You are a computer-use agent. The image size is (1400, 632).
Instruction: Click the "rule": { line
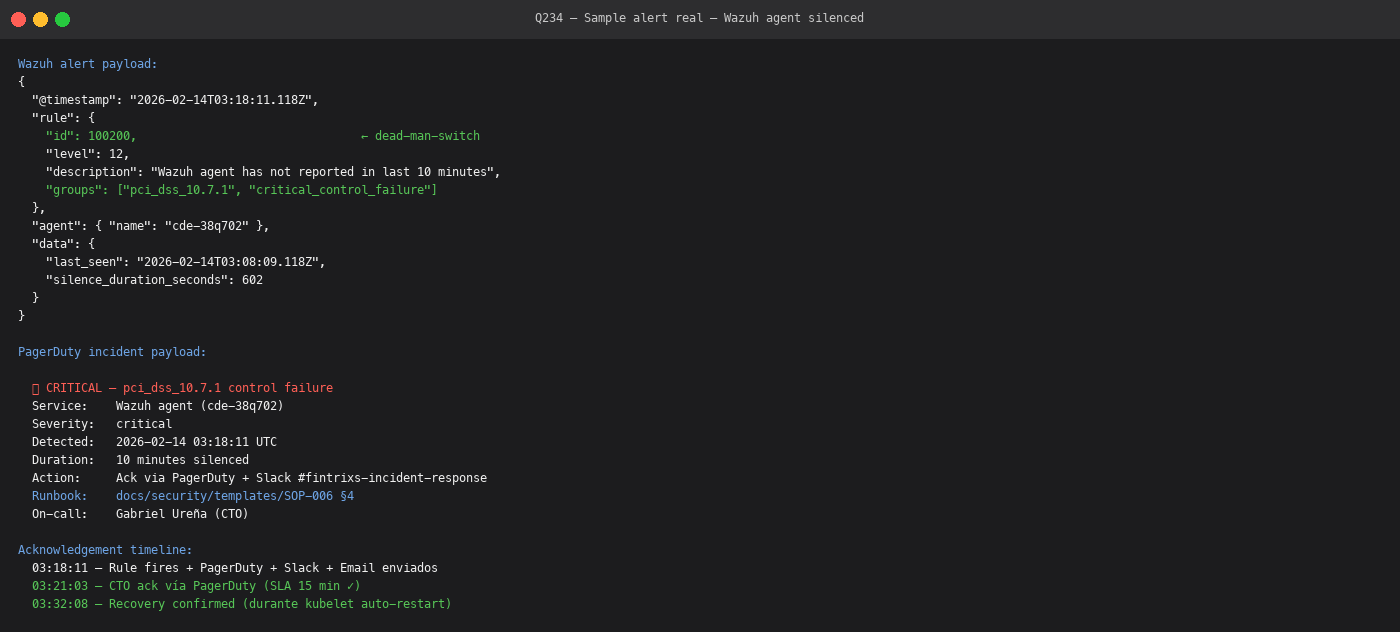[63, 118]
